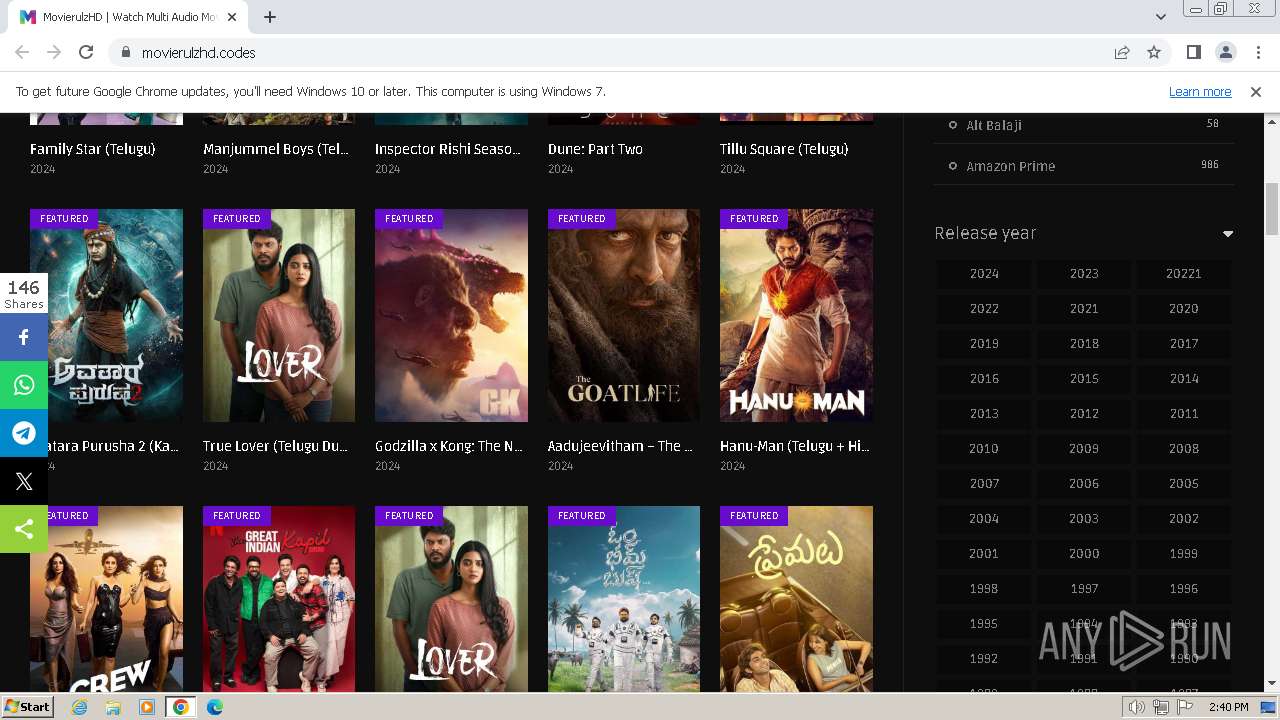This screenshot has height=720, width=1280.
Task: Open Chrome's three-dot menu
Action: pos(1257,52)
